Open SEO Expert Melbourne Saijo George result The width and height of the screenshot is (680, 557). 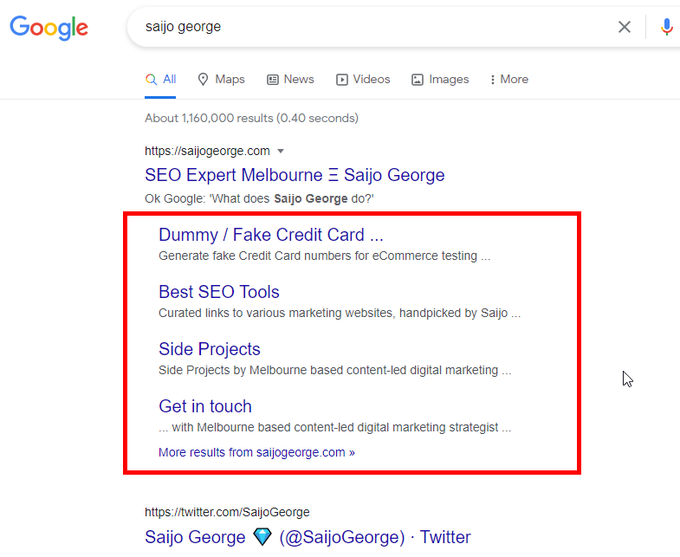click(294, 175)
